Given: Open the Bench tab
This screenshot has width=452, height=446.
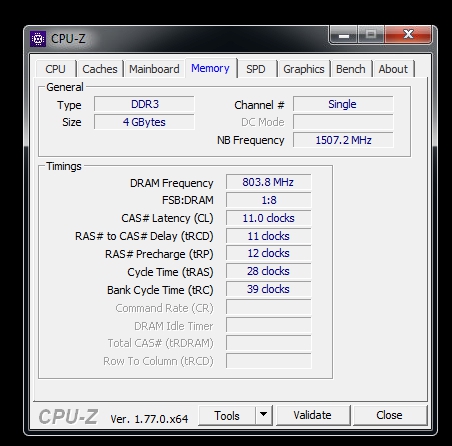Looking at the screenshot, I should point(351,69).
